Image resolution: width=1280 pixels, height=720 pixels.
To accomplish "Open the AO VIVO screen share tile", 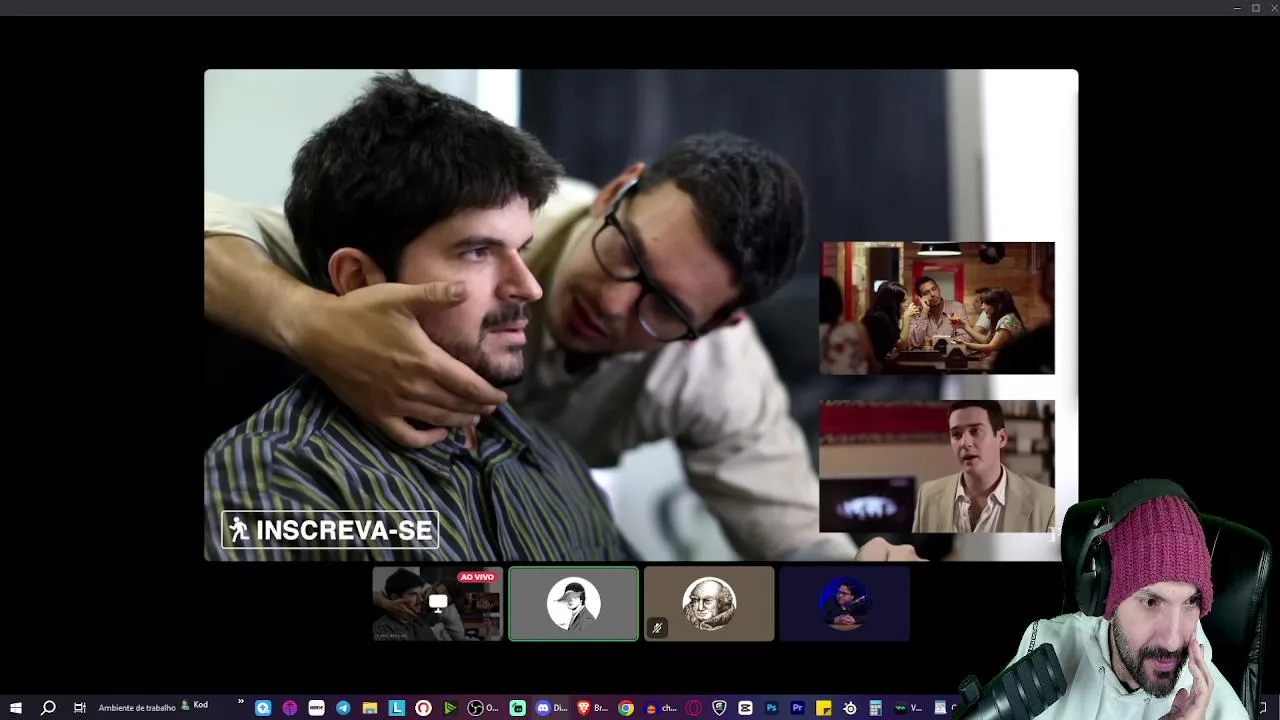I will [x=438, y=604].
